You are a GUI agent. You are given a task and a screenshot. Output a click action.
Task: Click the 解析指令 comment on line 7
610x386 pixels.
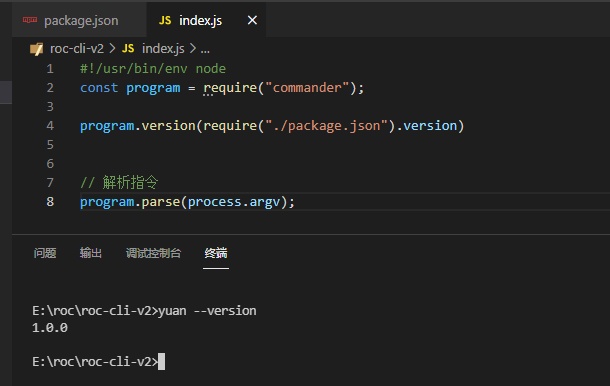[130, 182]
